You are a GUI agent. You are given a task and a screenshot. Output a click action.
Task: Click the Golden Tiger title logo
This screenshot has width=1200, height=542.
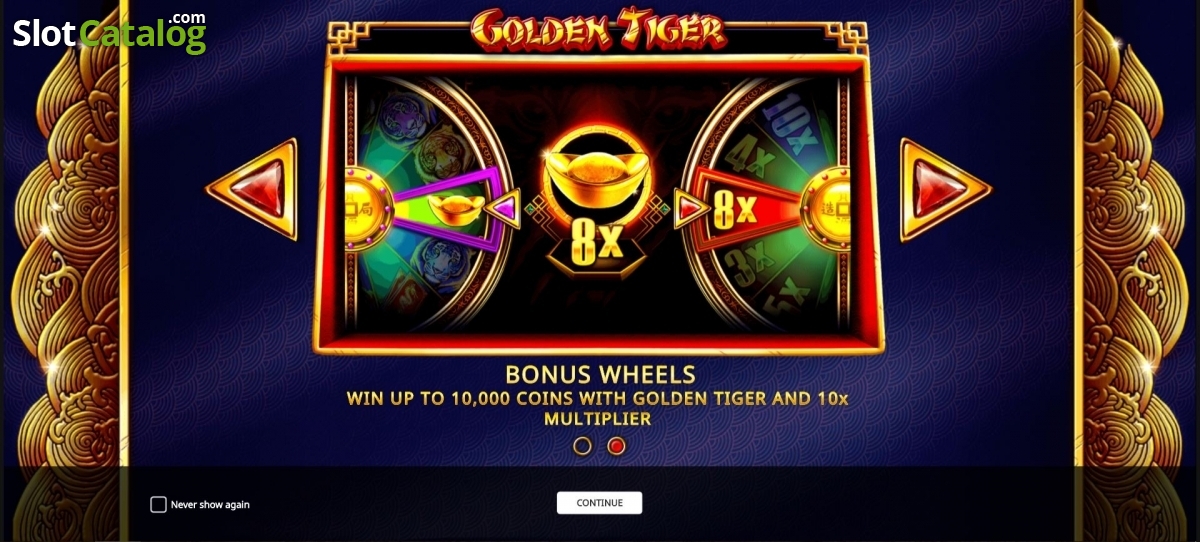pyautogui.click(x=598, y=30)
